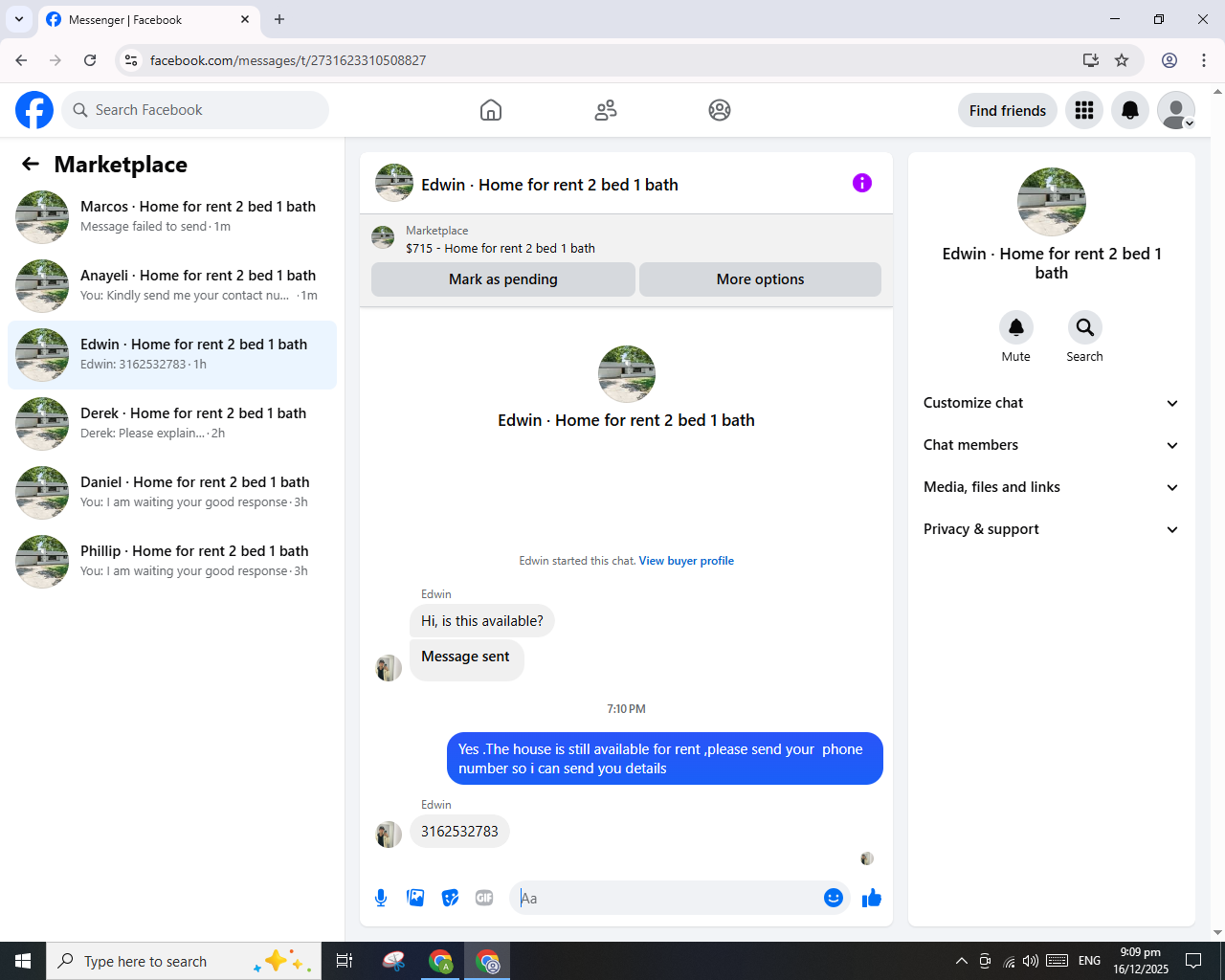Send a voice clip with microphone icon
The width and height of the screenshot is (1225, 980).
381,898
